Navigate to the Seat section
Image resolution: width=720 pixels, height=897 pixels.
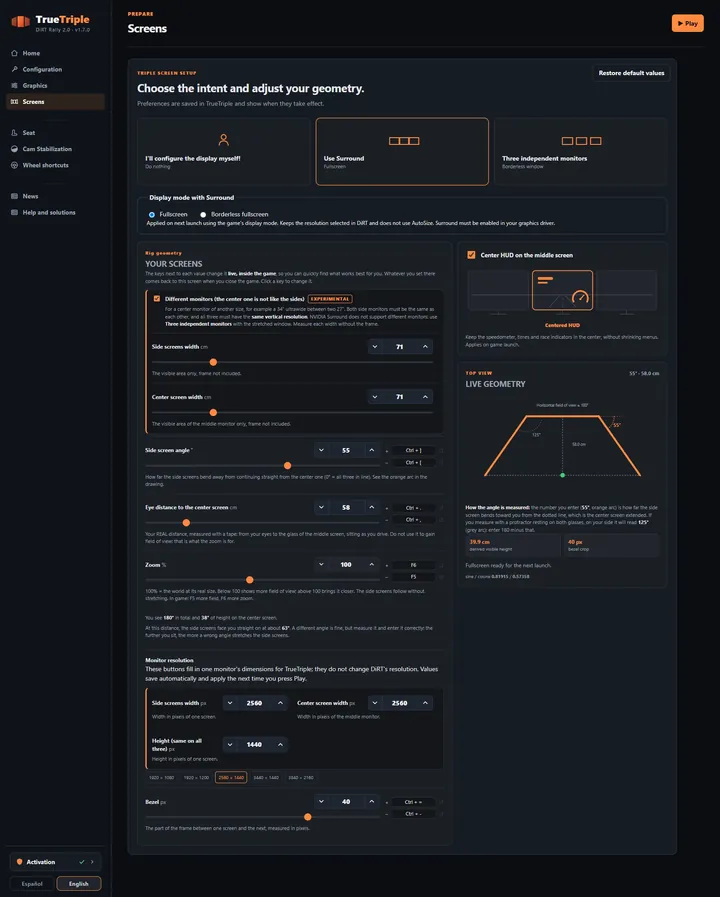coord(55,133)
